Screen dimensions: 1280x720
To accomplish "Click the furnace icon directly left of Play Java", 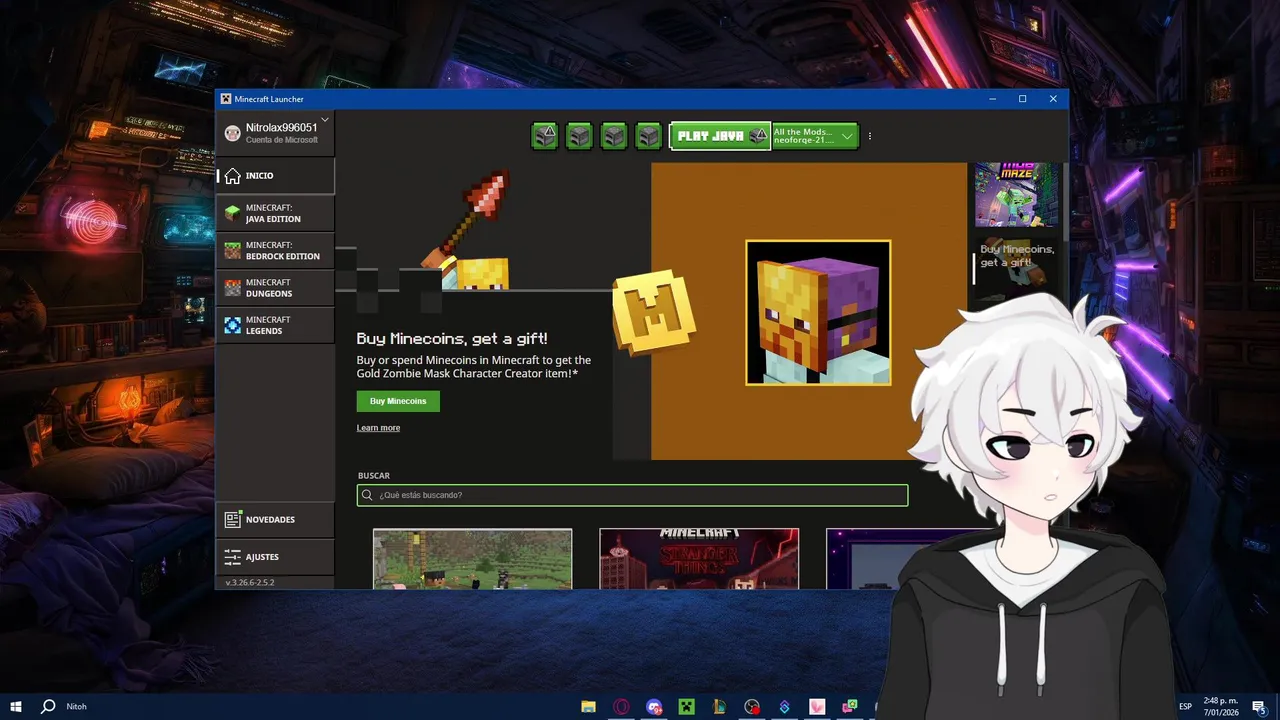I will [649, 136].
